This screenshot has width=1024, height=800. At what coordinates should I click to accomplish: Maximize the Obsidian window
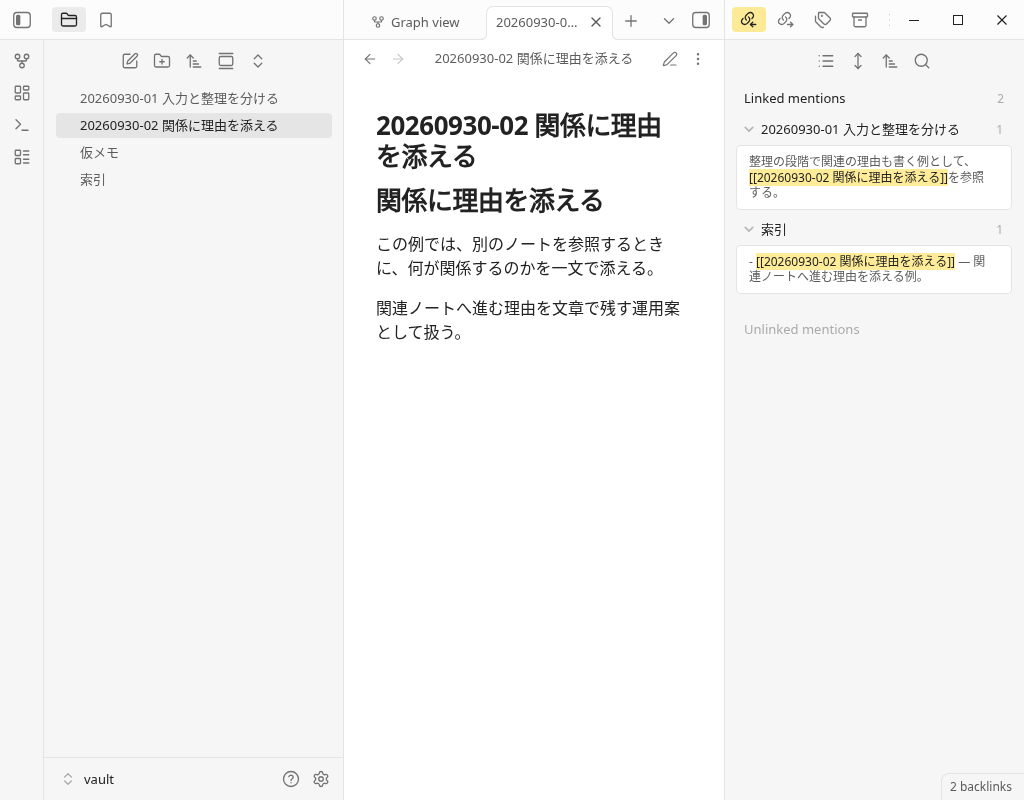tap(958, 20)
